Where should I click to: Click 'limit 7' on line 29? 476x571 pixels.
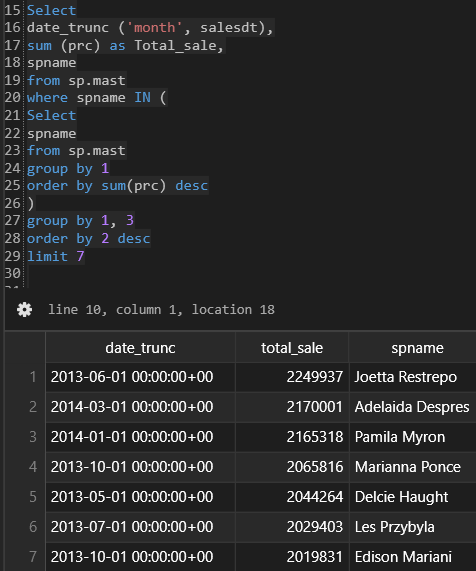tap(56, 256)
